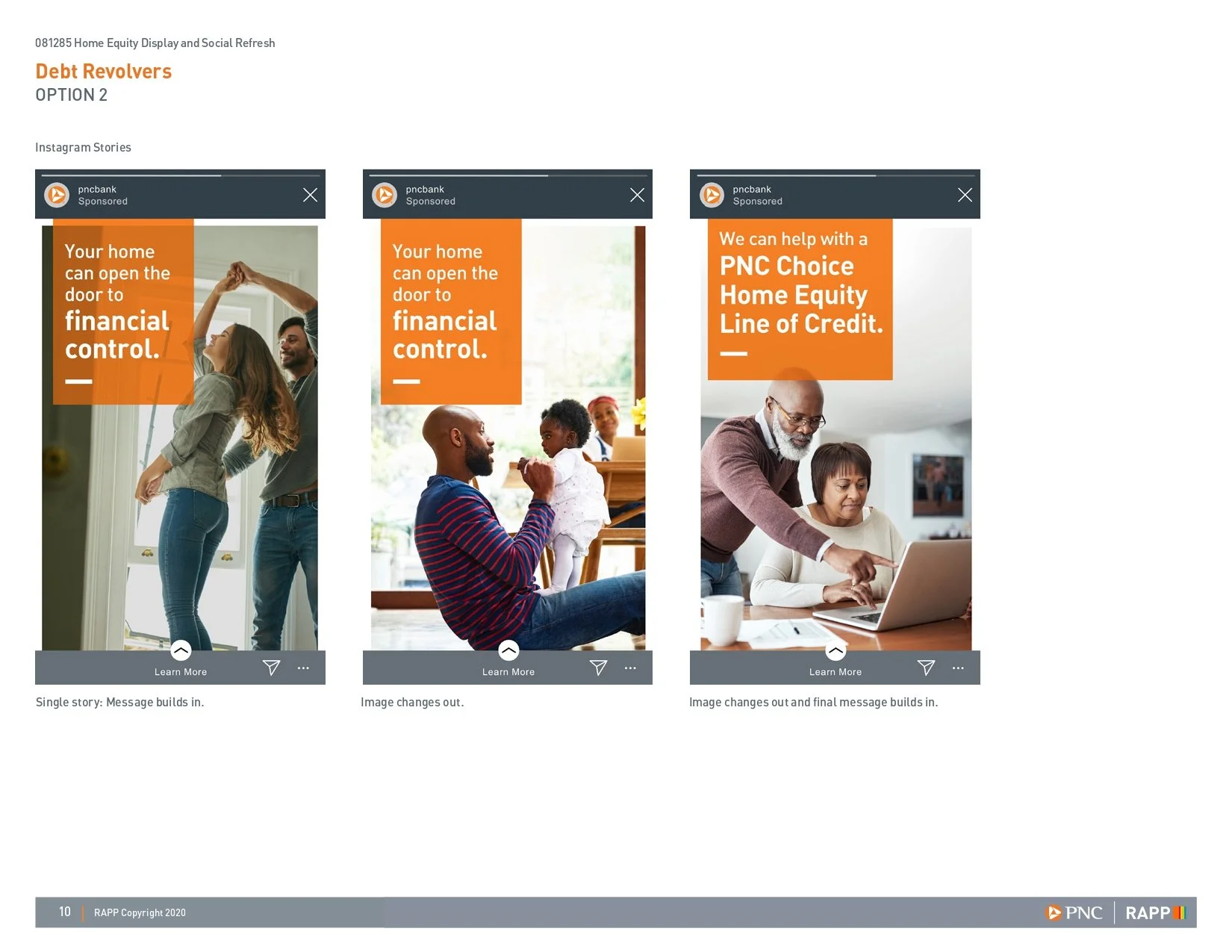Click Learn More under third story
The height and width of the screenshot is (952, 1232).
coord(836,672)
